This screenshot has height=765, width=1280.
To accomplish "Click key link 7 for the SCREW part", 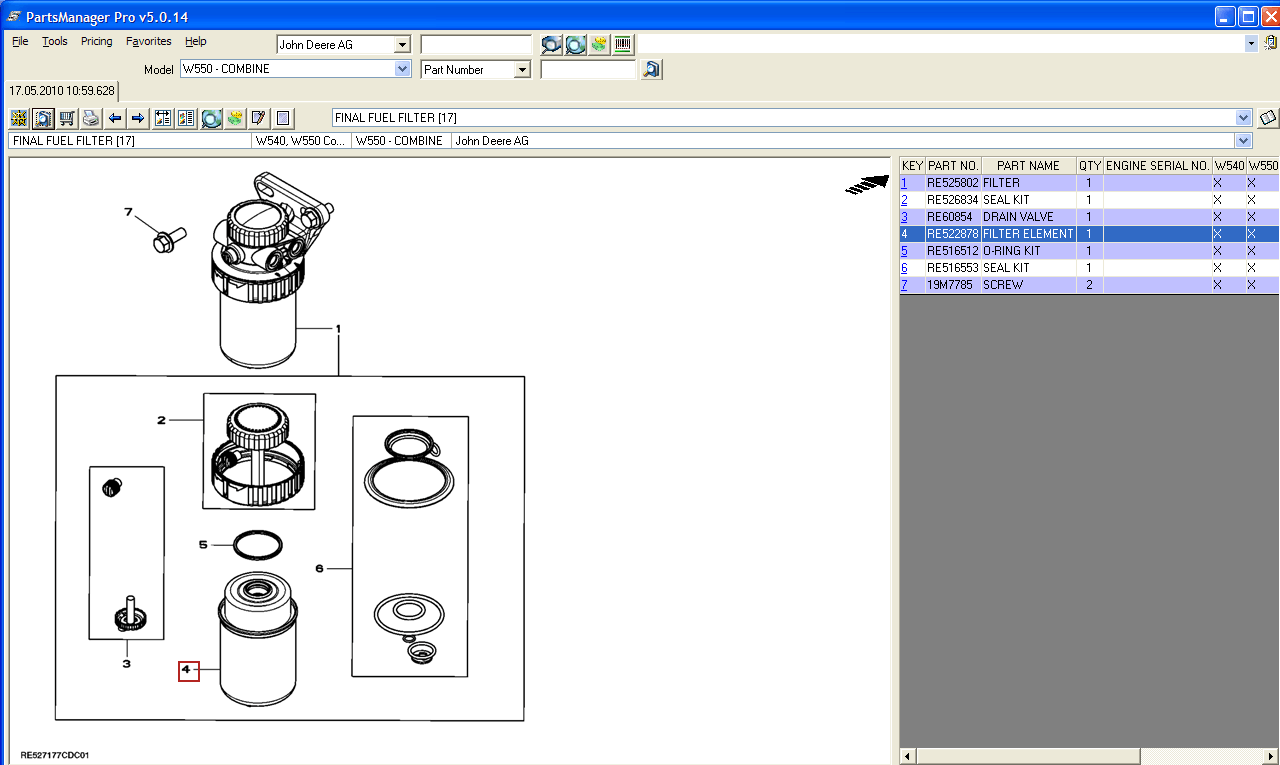I will pyautogui.click(x=904, y=285).
